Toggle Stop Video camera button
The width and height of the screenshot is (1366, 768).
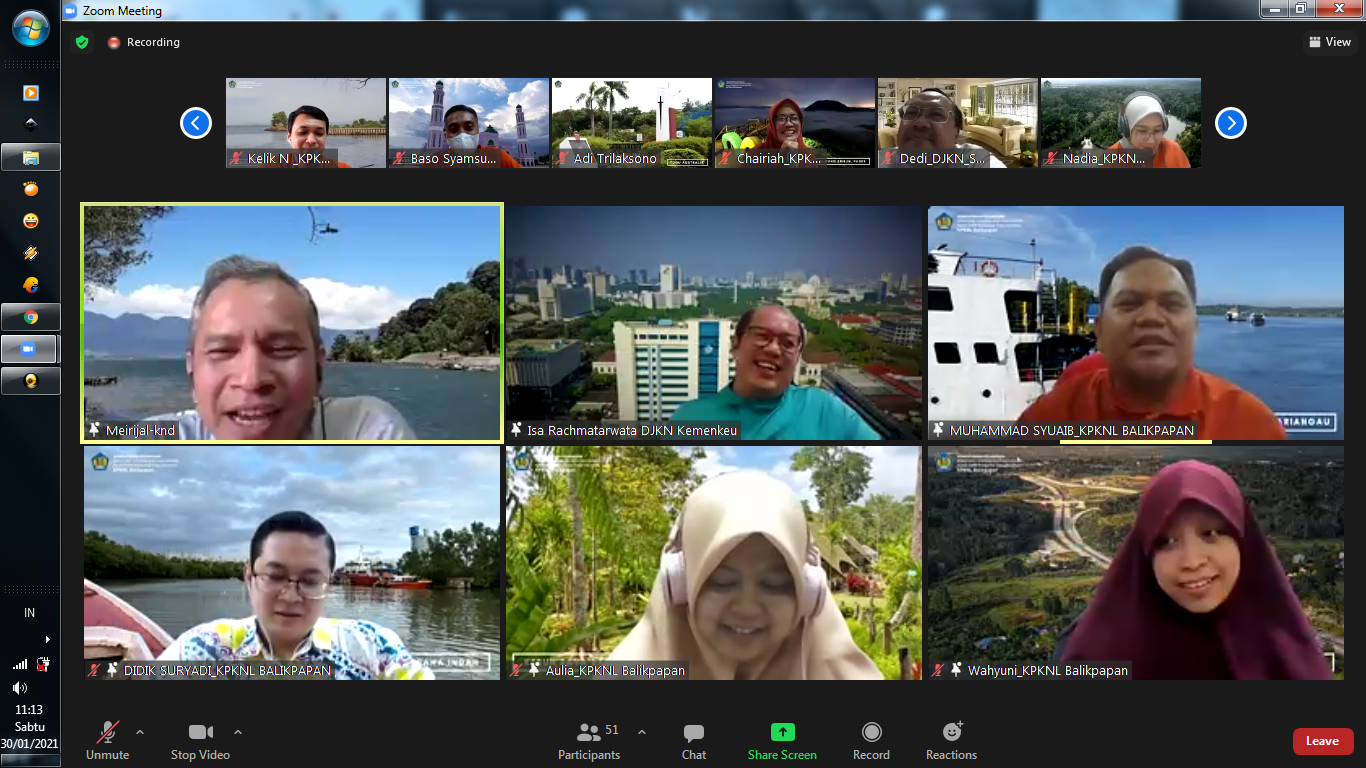click(x=200, y=733)
